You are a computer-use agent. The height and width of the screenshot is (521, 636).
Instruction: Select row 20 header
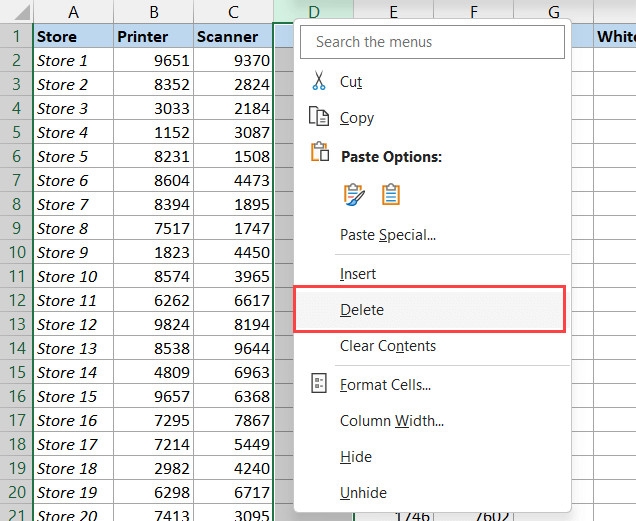(x=16, y=492)
